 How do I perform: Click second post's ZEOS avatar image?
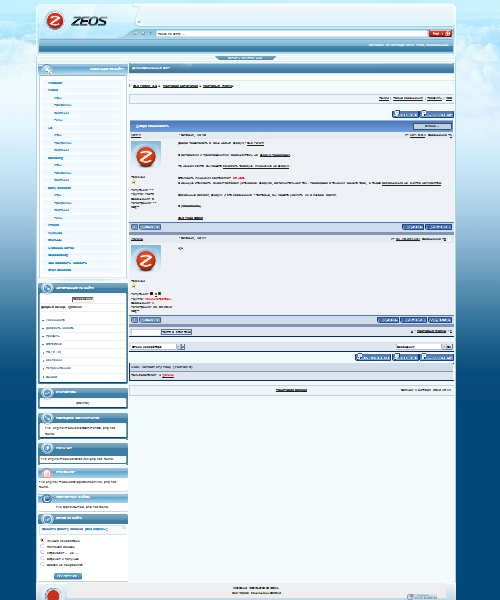click(x=146, y=259)
